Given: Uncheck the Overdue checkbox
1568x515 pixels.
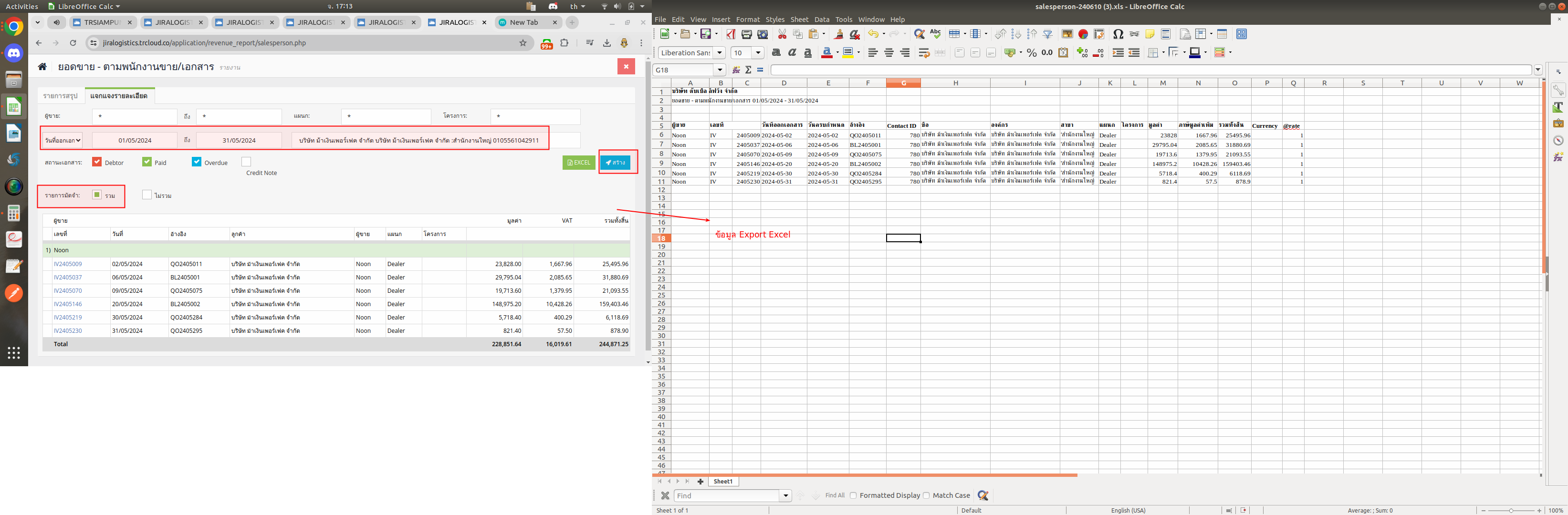Looking at the screenshot, I should (197, 162).
